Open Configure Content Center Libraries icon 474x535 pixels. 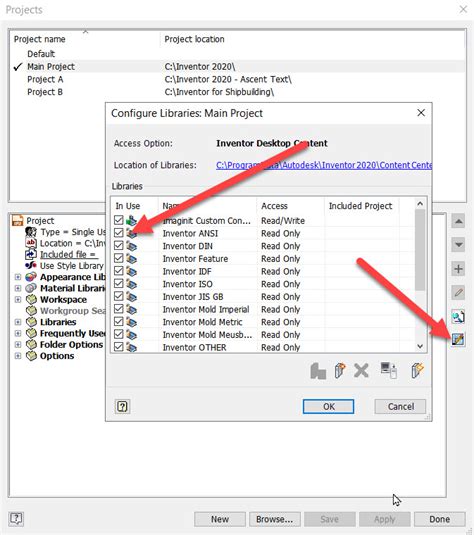(x=458, y=339)
